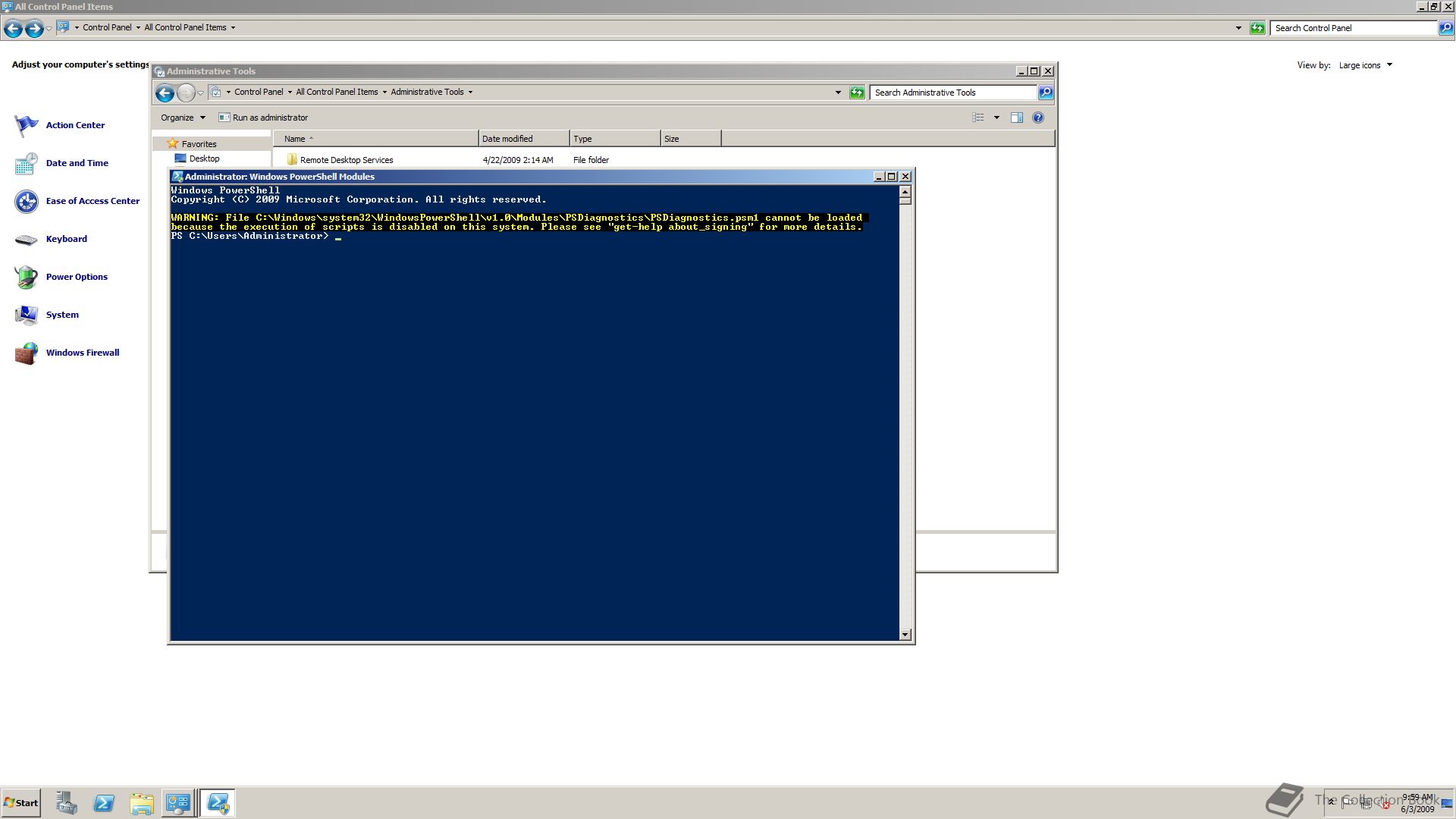Click the forward arrow in Administrative Tools
This screenshot has height=819, width=1456.
(186, 93)
